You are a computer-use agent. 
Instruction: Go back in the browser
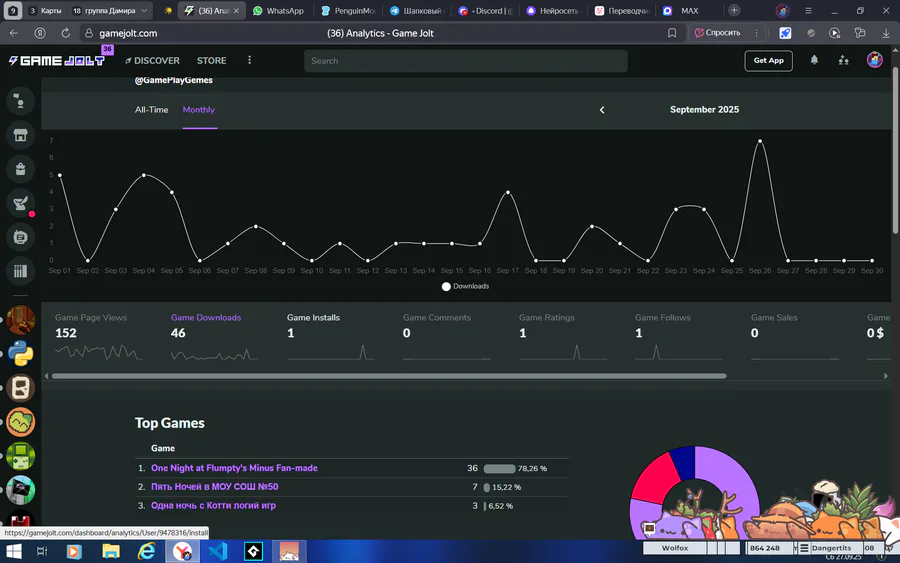14,33
